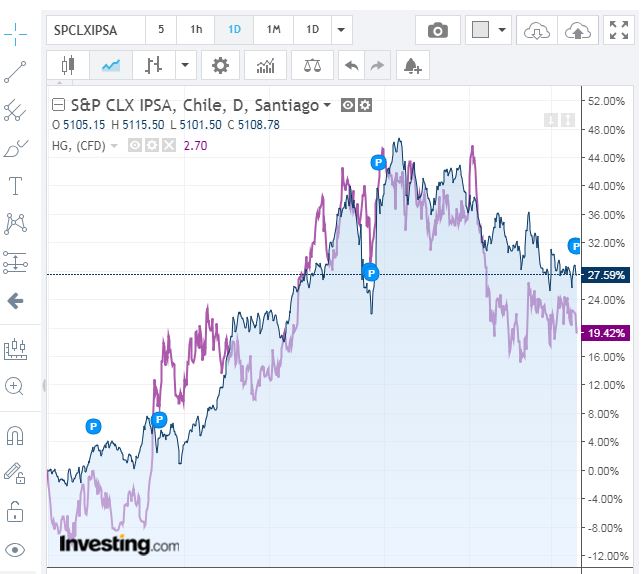Open the layout square selector

tap(480, 30)
